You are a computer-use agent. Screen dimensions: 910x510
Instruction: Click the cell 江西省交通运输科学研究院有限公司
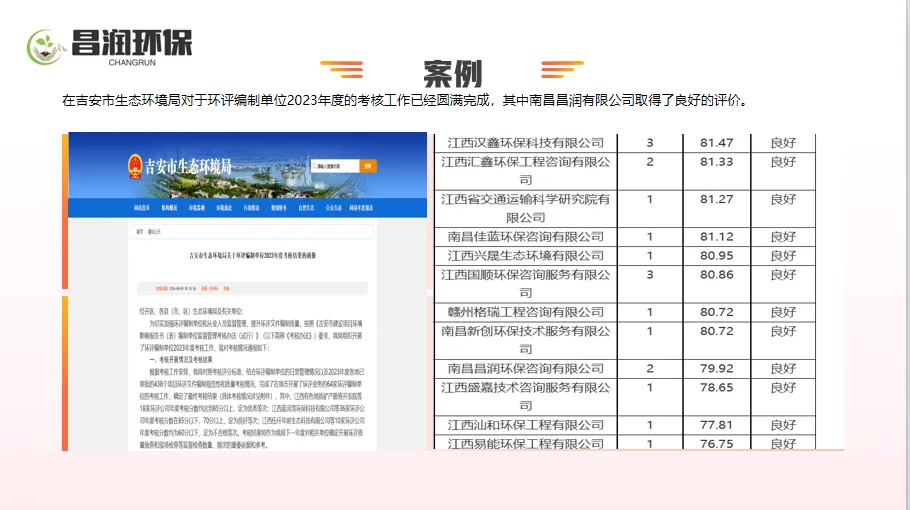pyautogui.click(x=526, y=208)
